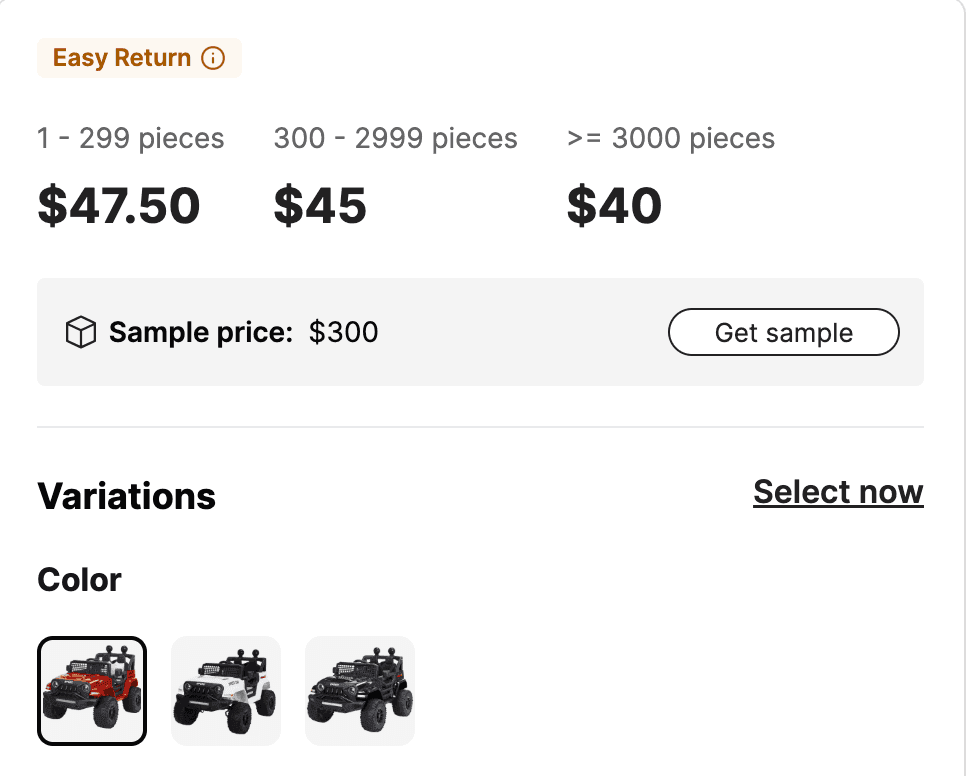Click the Color section label
The width and height of the screenshot is (966, 776).
79,580
